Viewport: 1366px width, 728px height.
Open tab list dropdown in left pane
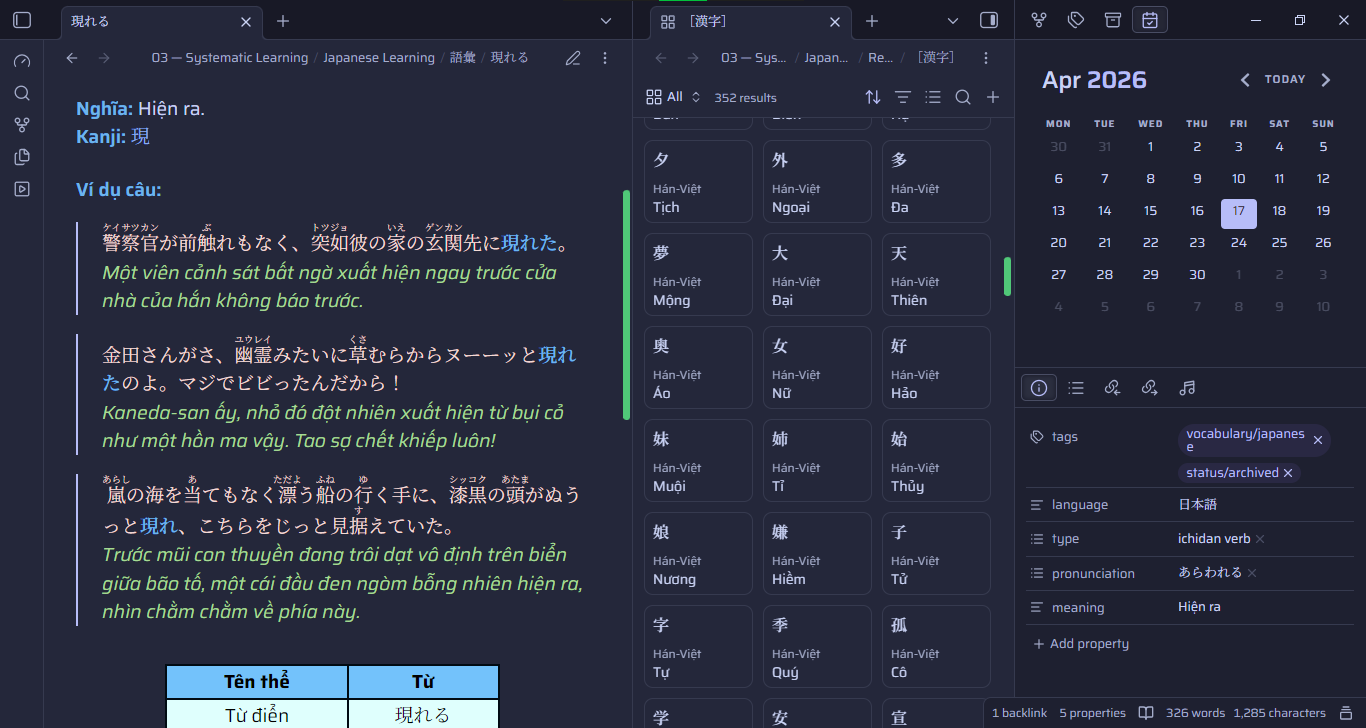tap(606, 21)
